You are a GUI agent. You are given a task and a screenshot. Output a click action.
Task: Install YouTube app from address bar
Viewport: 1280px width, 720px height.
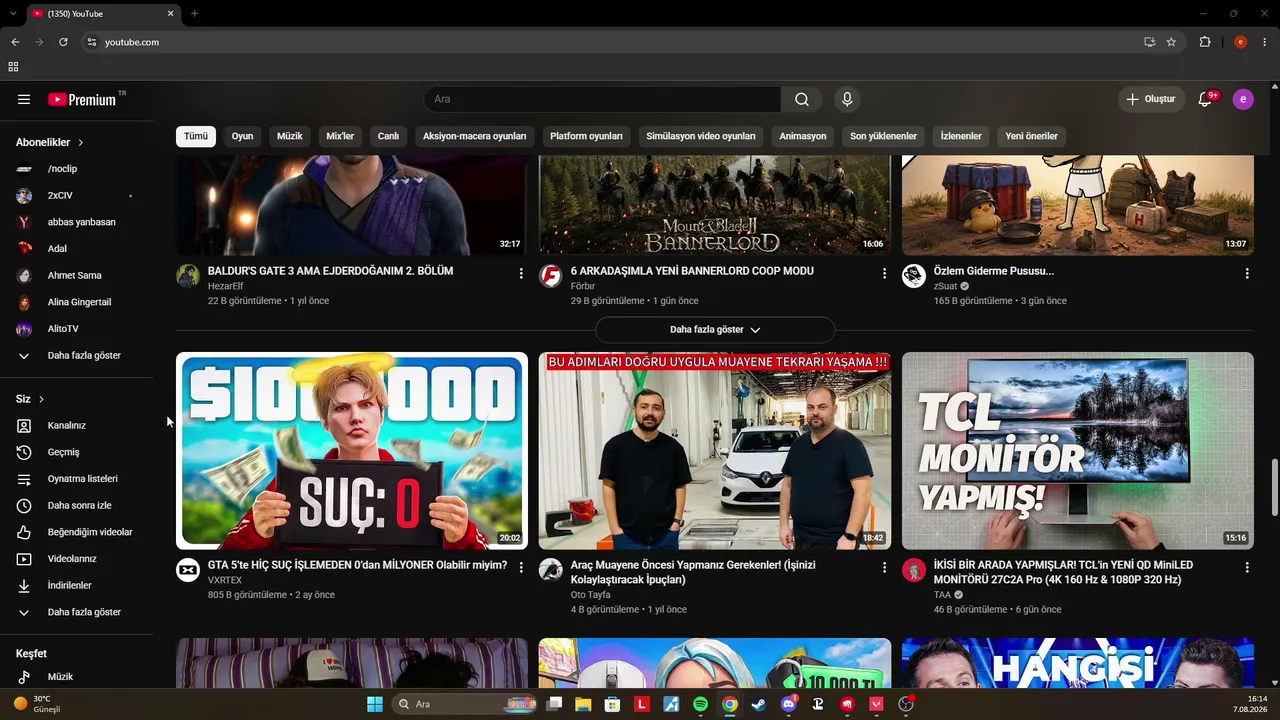click(x=1150, y=42)
